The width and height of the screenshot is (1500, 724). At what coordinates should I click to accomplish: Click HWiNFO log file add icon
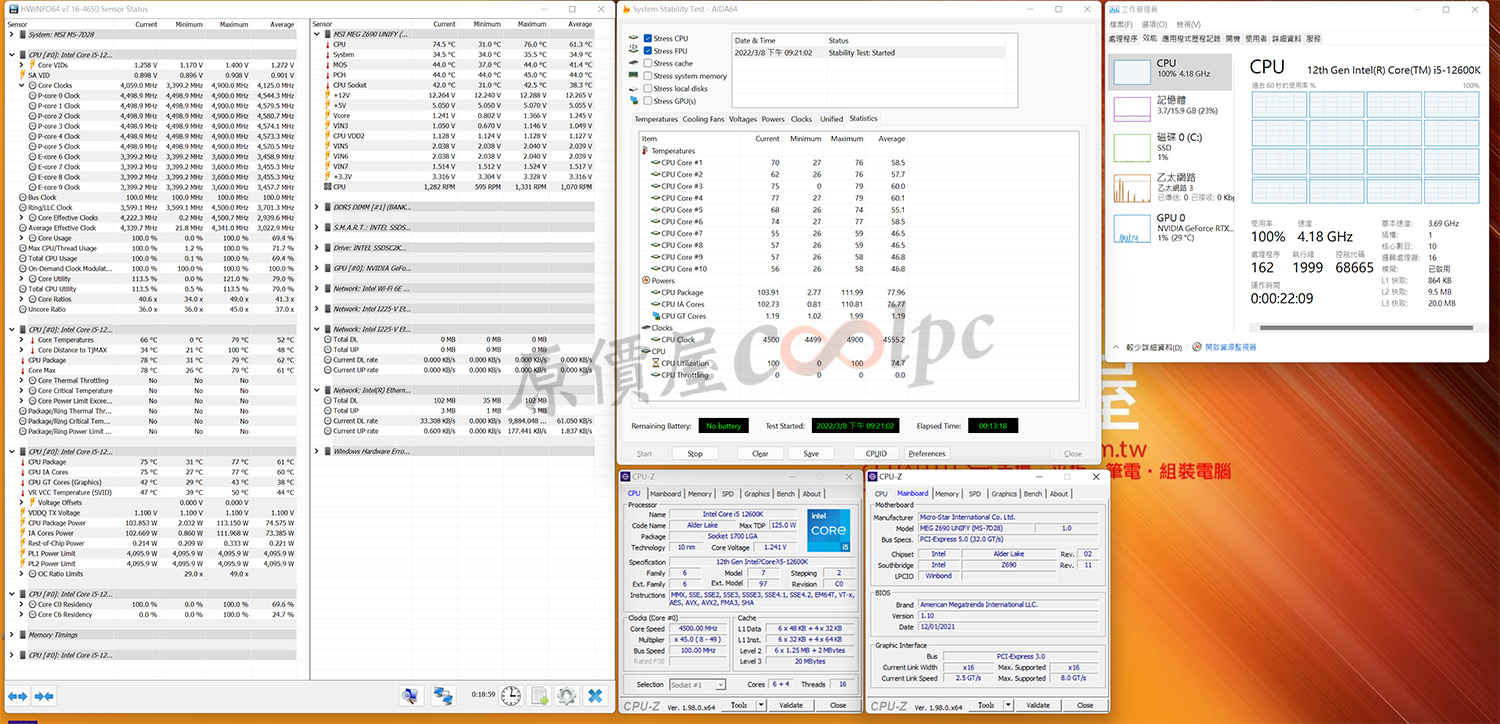point(539,695)
